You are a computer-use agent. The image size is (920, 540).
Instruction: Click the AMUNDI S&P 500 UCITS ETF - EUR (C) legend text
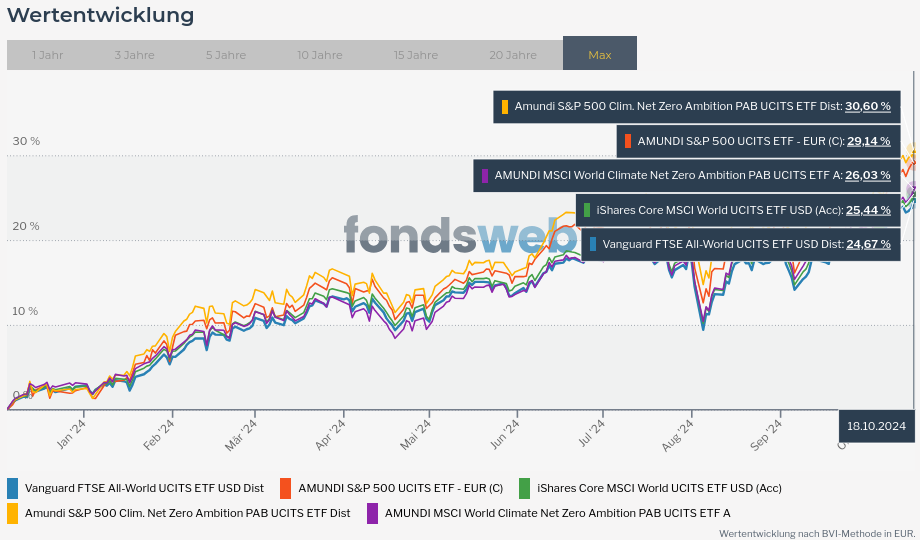point(400,488)
